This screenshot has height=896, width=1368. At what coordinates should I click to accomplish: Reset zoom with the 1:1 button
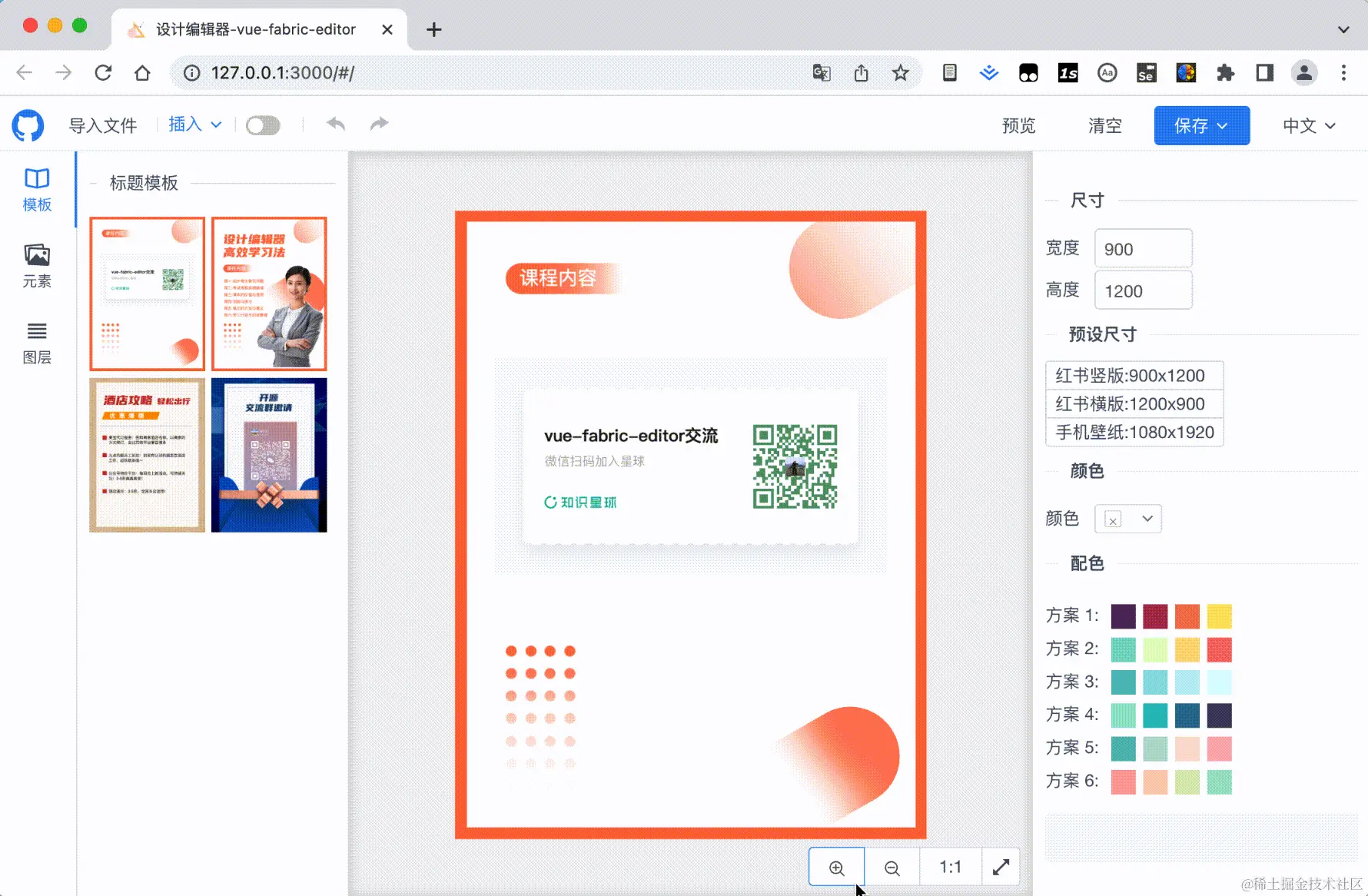(951, 867)
